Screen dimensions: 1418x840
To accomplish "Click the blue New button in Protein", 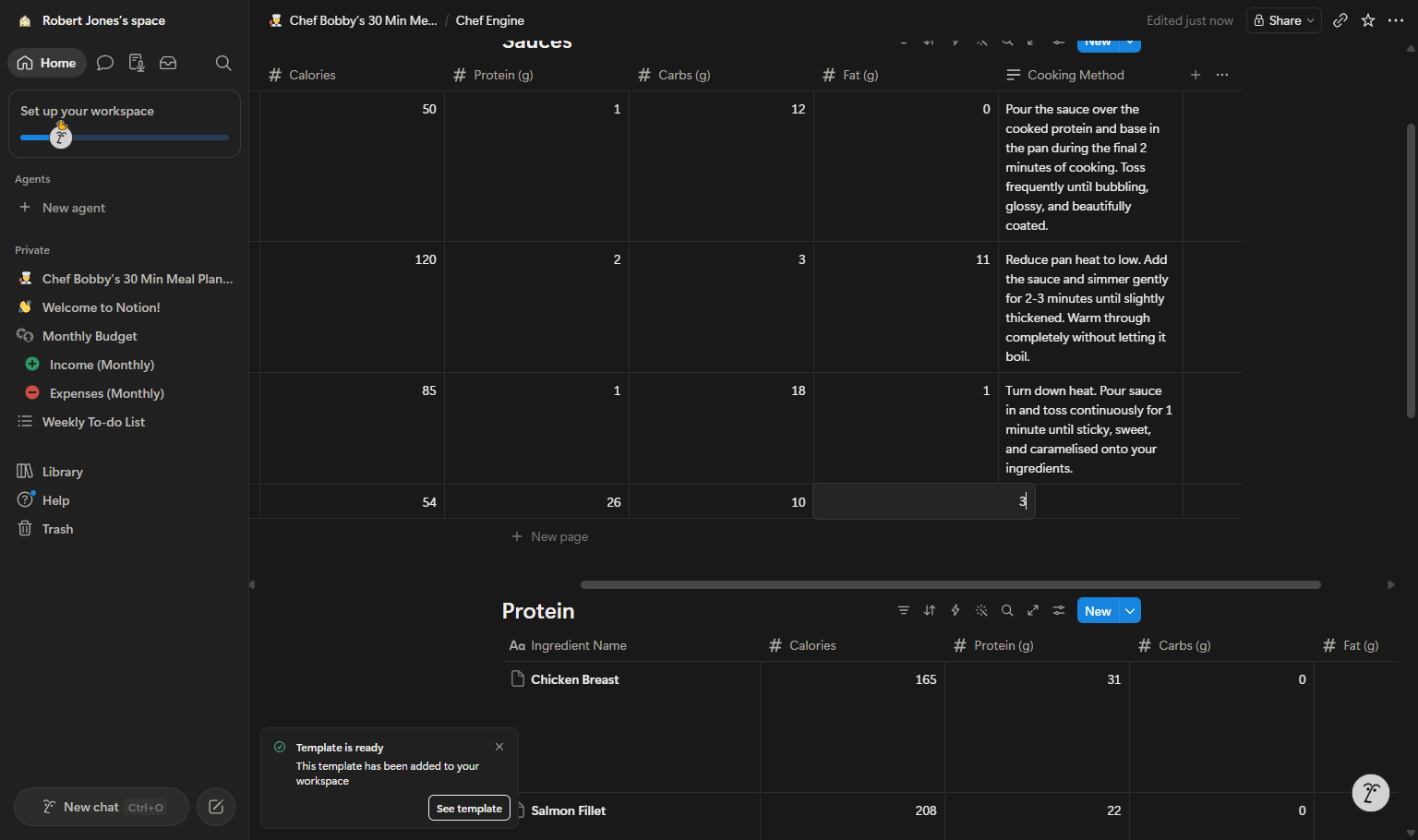I will pos(1098,611).
